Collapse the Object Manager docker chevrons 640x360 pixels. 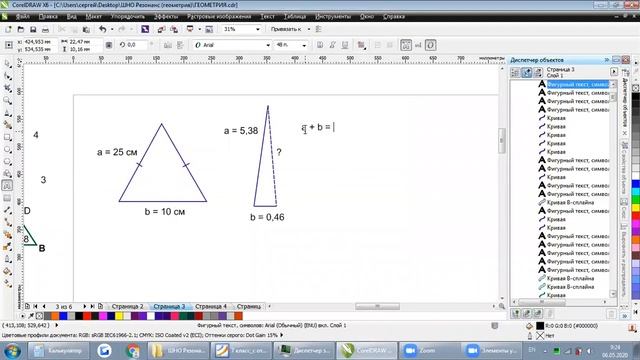[x=607, y=60]
